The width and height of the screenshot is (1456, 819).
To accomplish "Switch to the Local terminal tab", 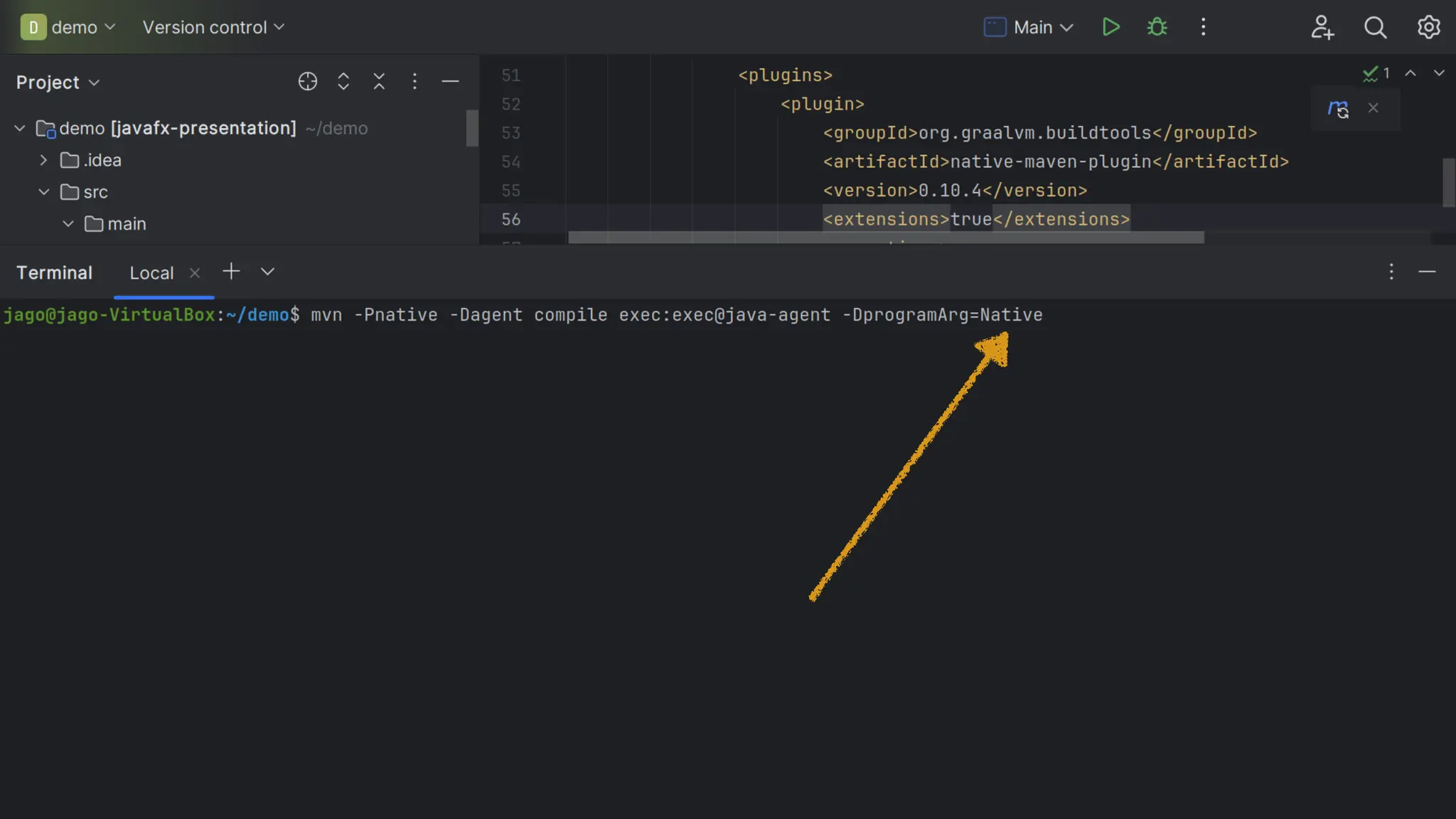I will pyautogui.click(x=151, y=273).
